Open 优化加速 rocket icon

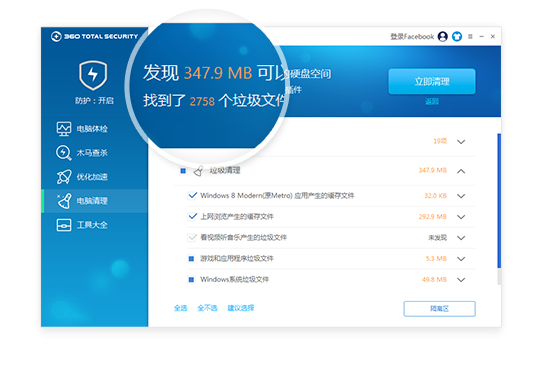coord(64,177)
